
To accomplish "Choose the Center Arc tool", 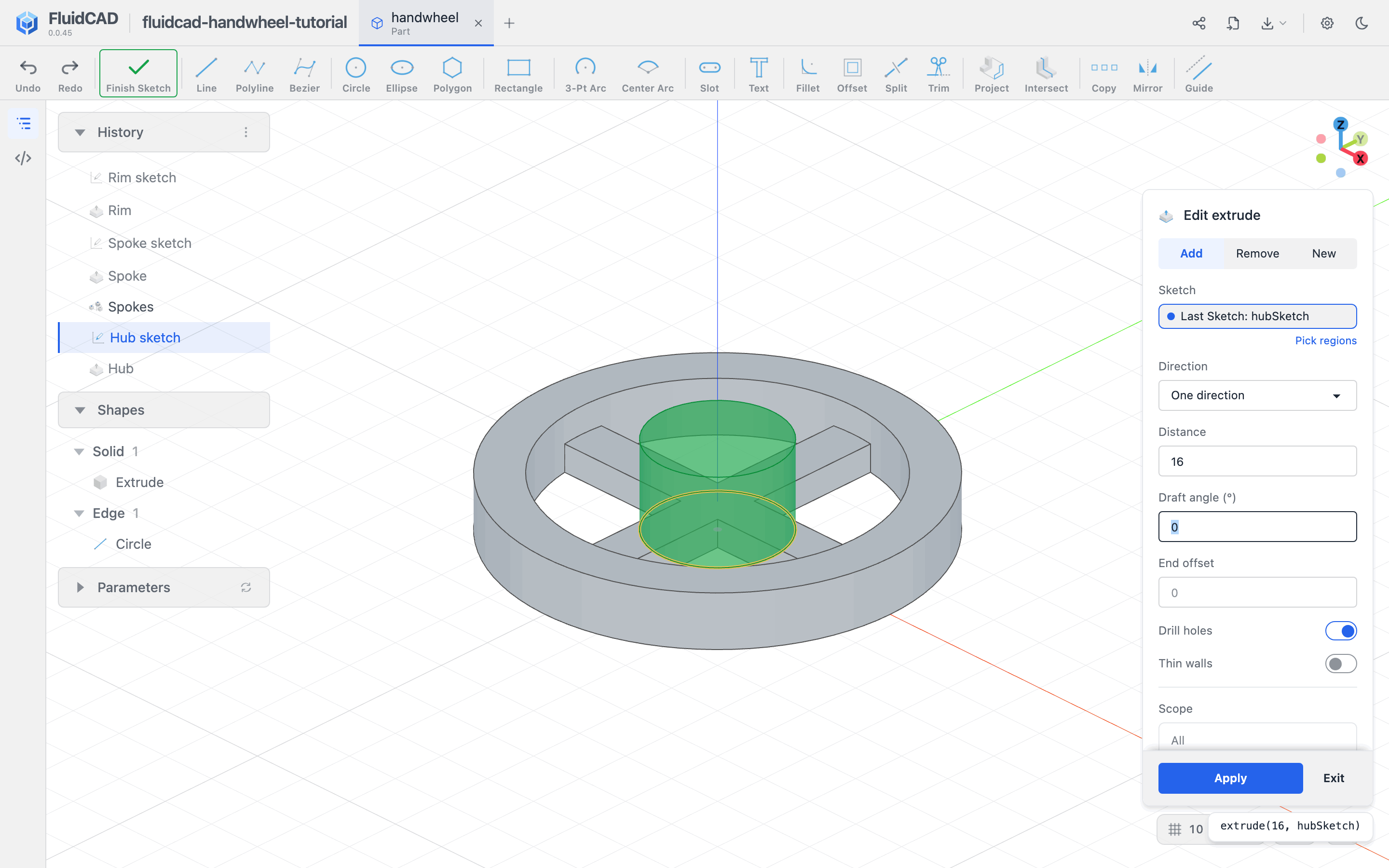I will [x=647, y=74].
